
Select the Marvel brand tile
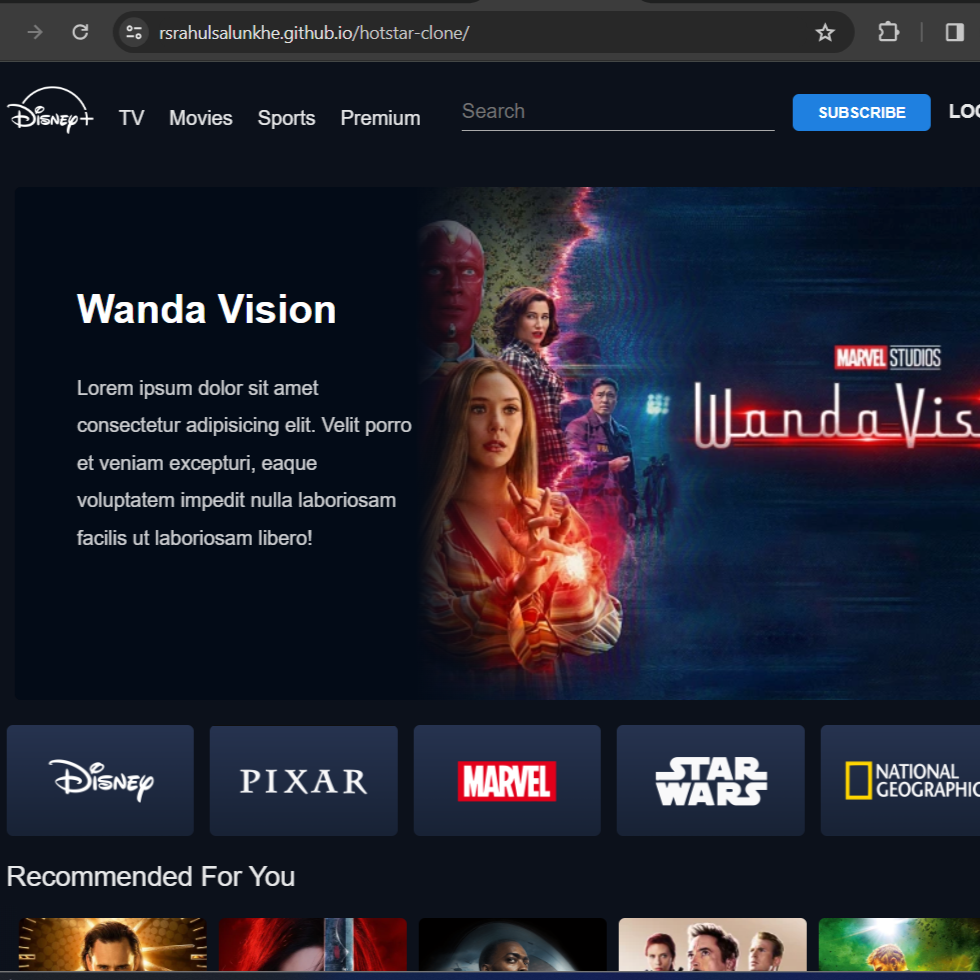point(507,780)
